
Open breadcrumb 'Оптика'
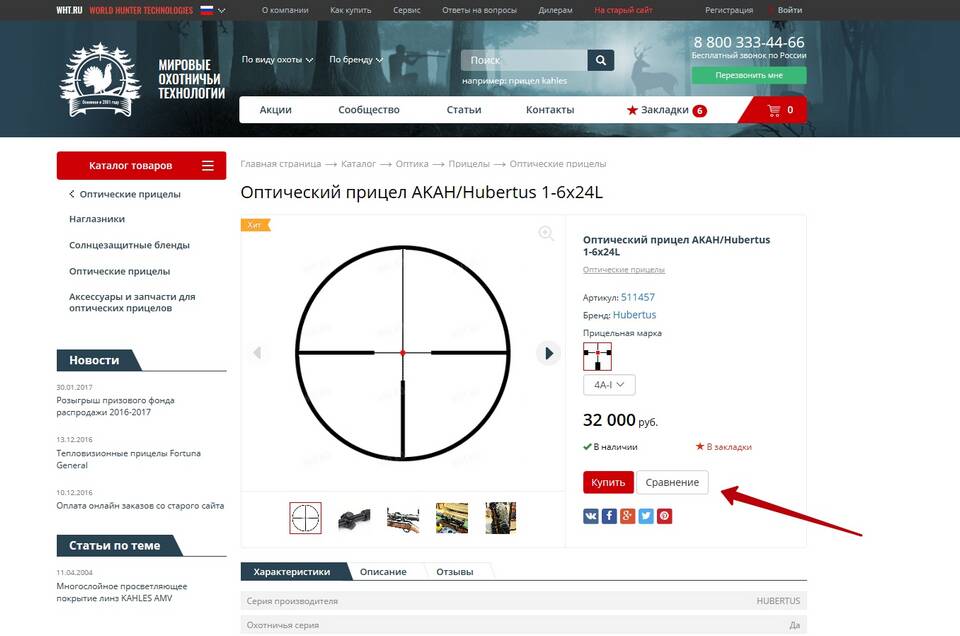[412, 164]
